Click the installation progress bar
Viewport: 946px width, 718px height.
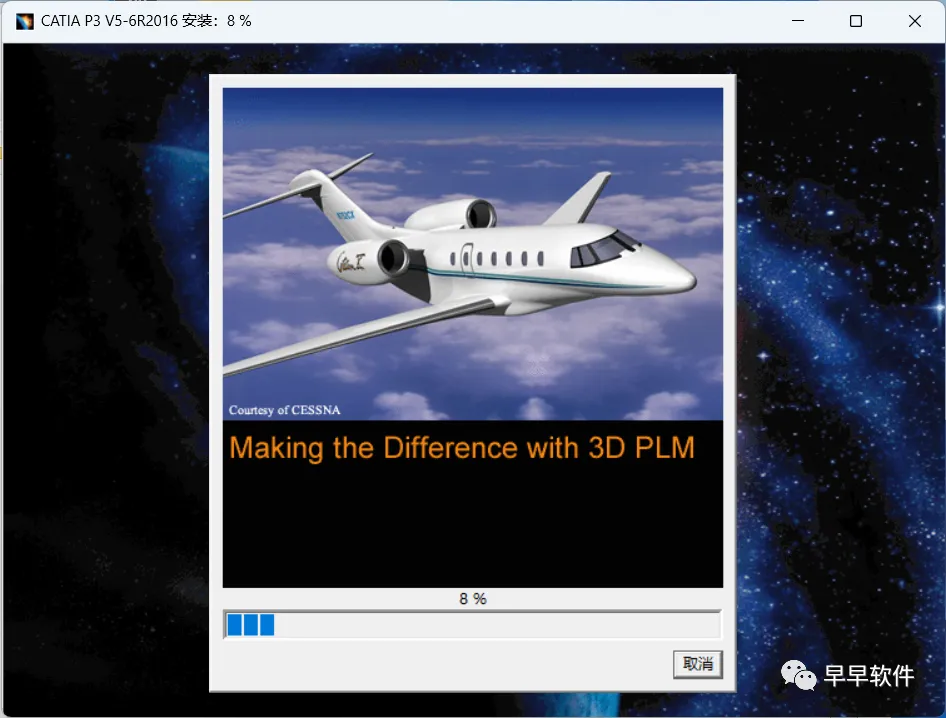472,624
